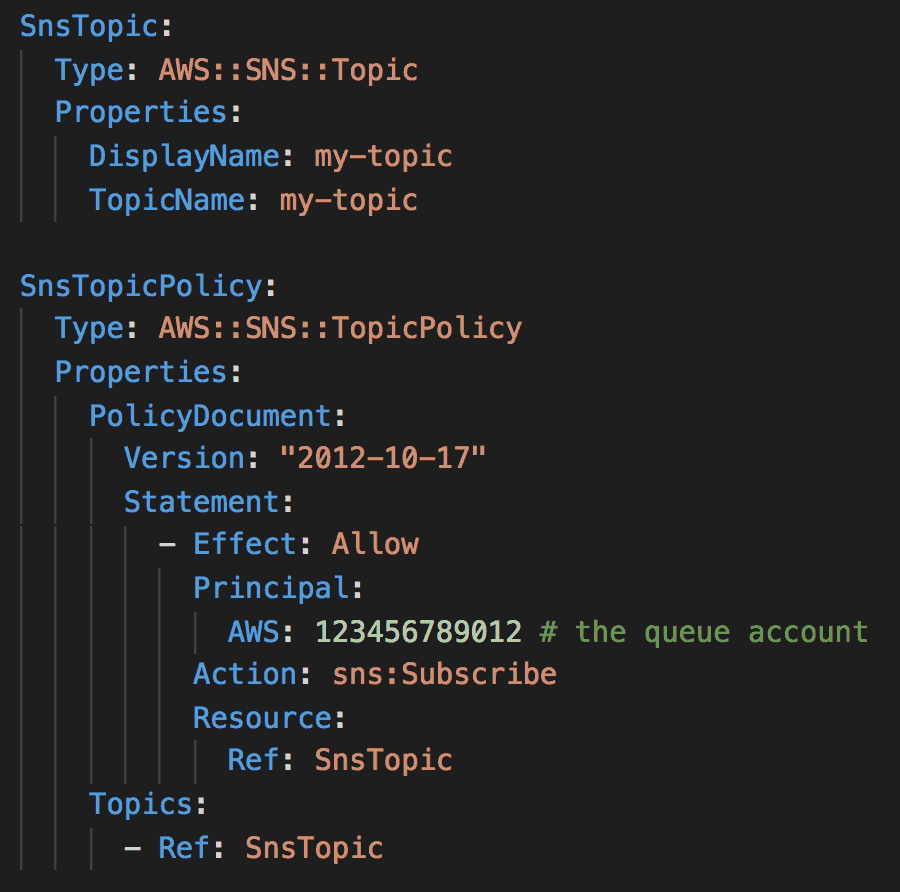This screenshot has height=892, width=900.
Task: Click the sns:Subscribe action value
Action: (x=444, y=674)
